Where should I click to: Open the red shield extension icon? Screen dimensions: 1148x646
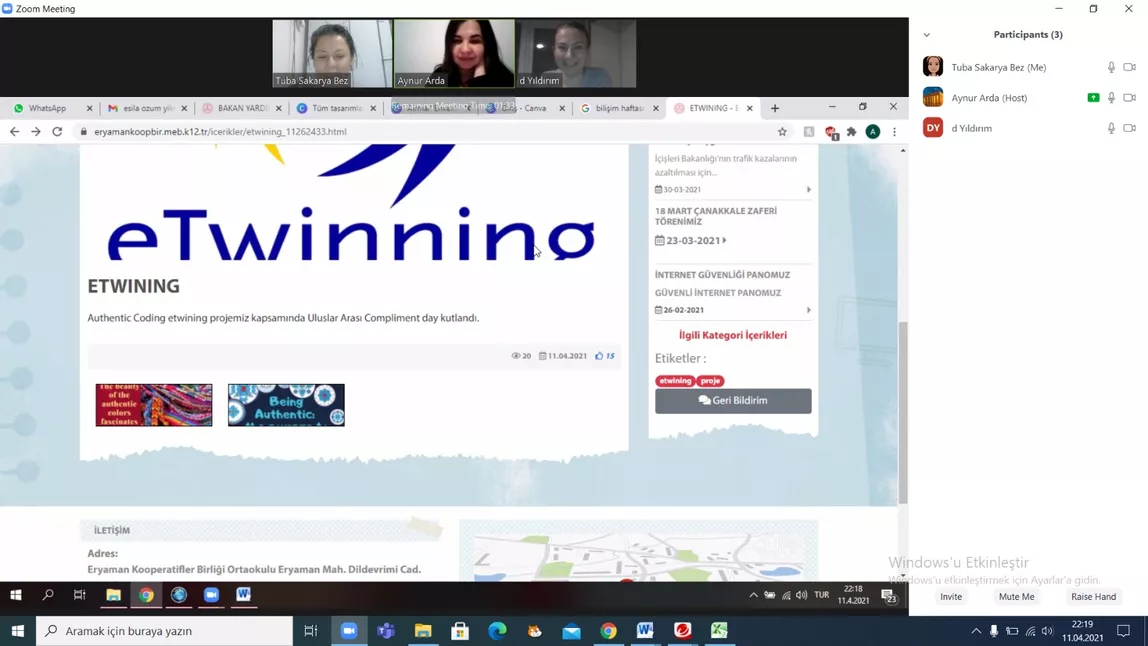831,132
